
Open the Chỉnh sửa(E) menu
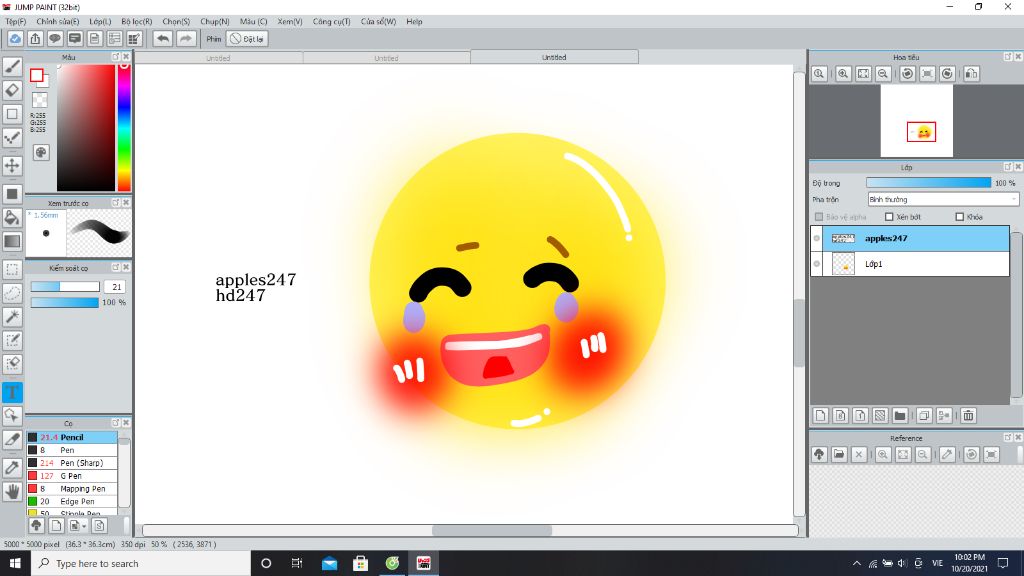coord(57,22)
